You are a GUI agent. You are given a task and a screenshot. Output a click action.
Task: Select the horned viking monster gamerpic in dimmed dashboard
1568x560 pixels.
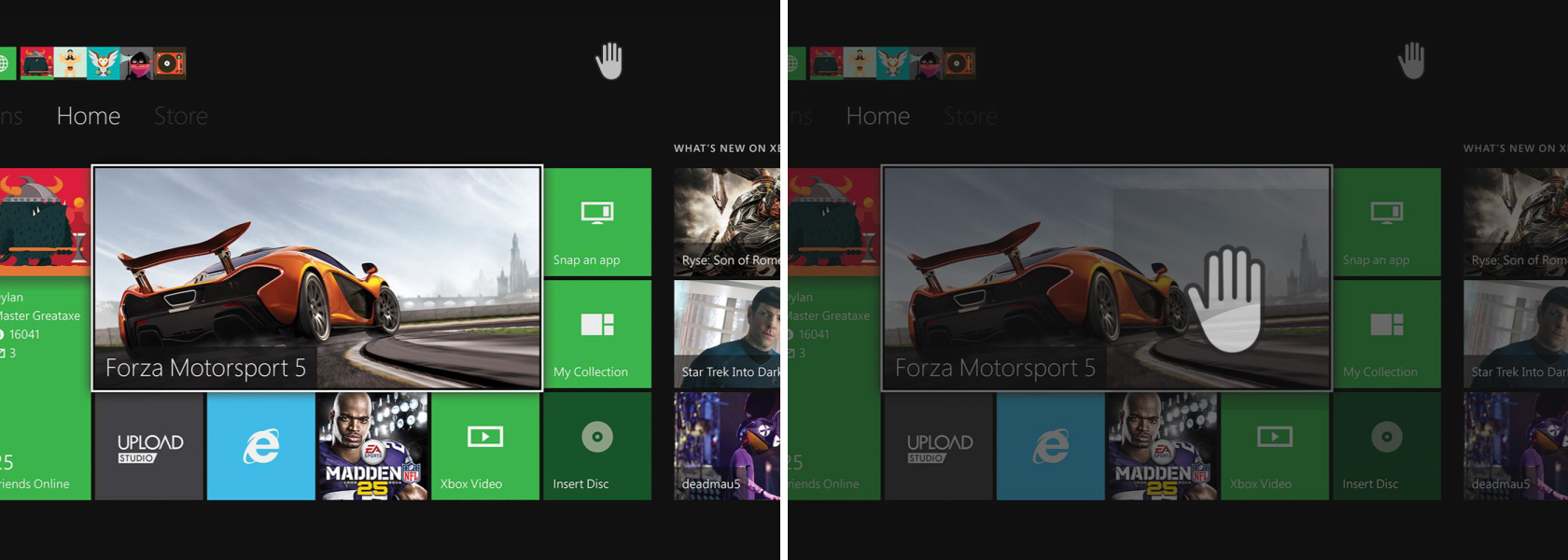(826, 63)
